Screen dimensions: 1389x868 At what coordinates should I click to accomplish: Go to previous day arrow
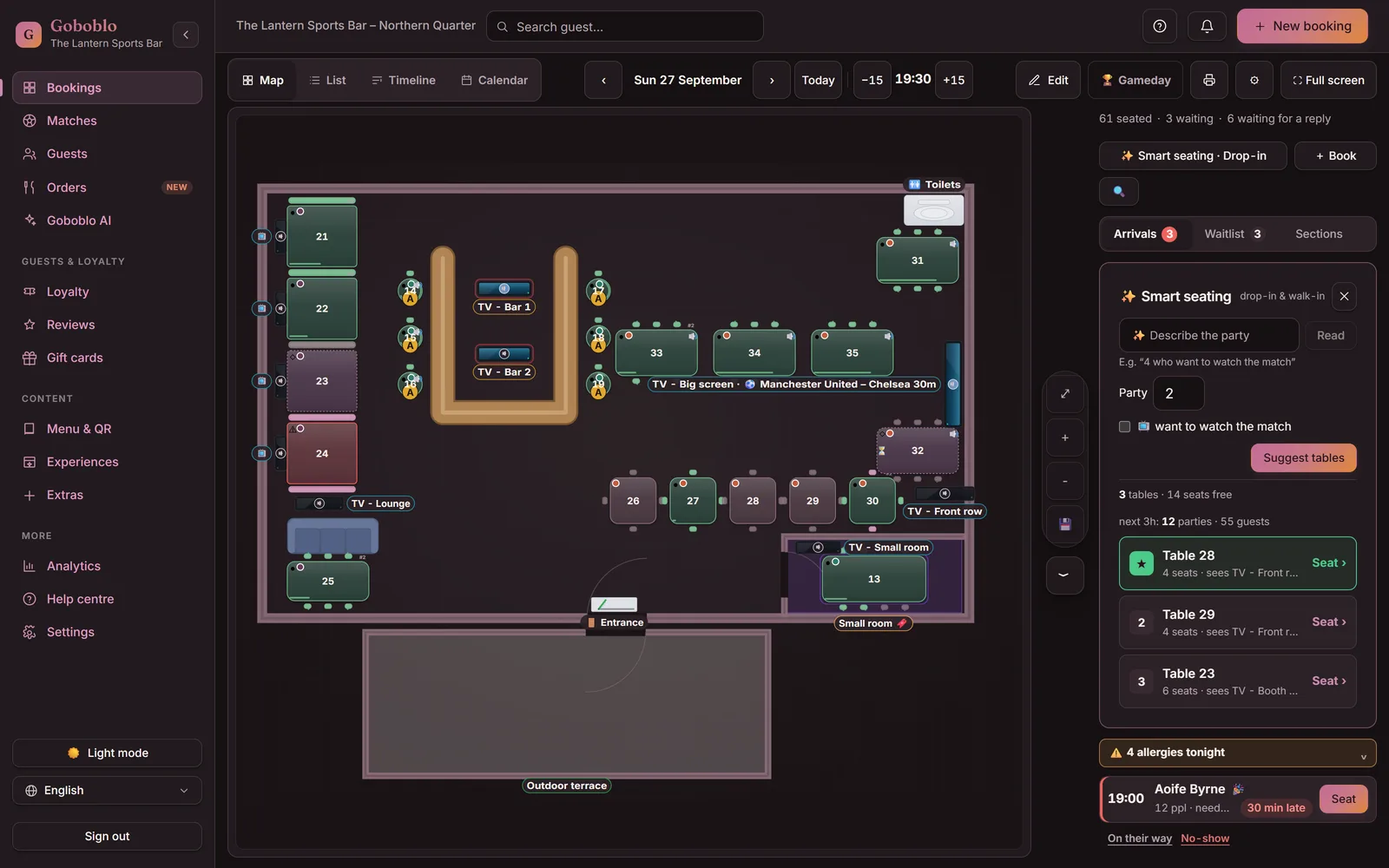point(603,80)
